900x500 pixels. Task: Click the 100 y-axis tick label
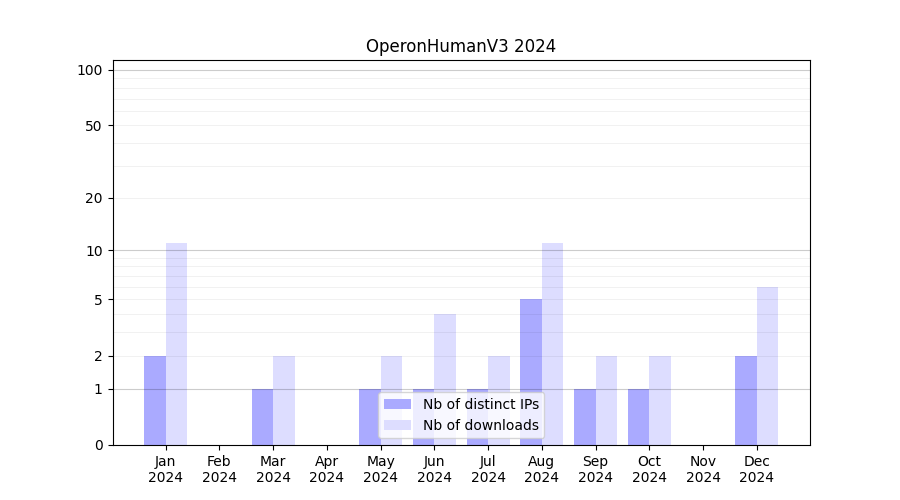click(x=90, y=70)
